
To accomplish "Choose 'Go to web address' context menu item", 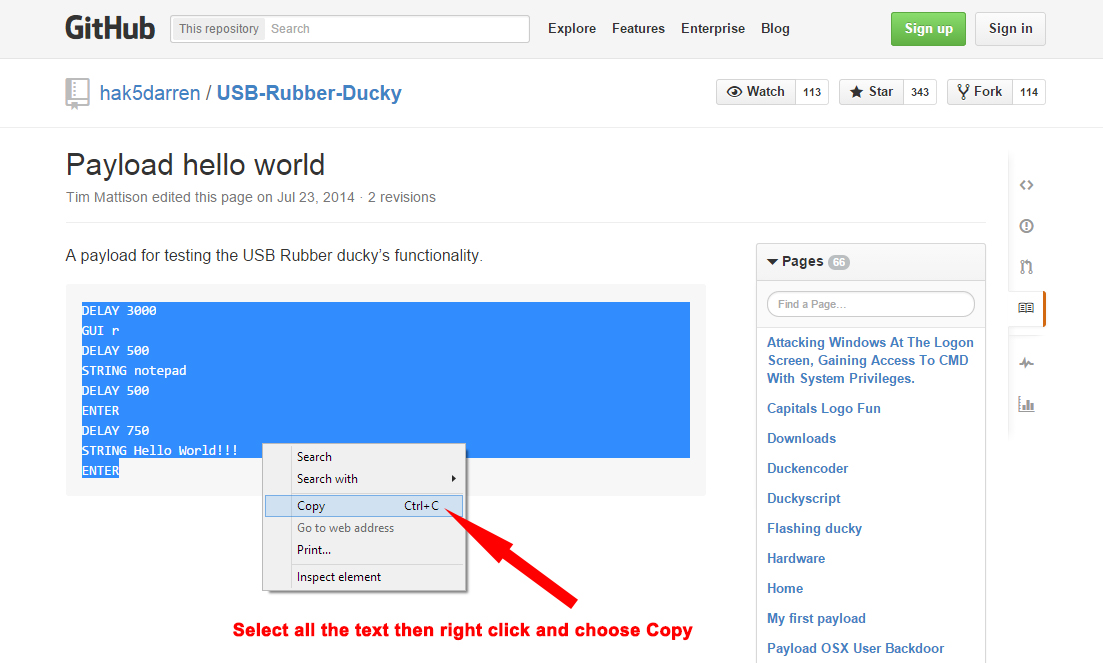I will point(364,528).
